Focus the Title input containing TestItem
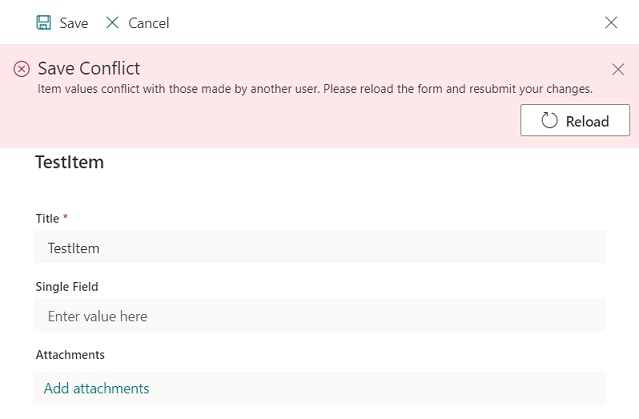Screen dimensions: 639x419 (320, 248)
